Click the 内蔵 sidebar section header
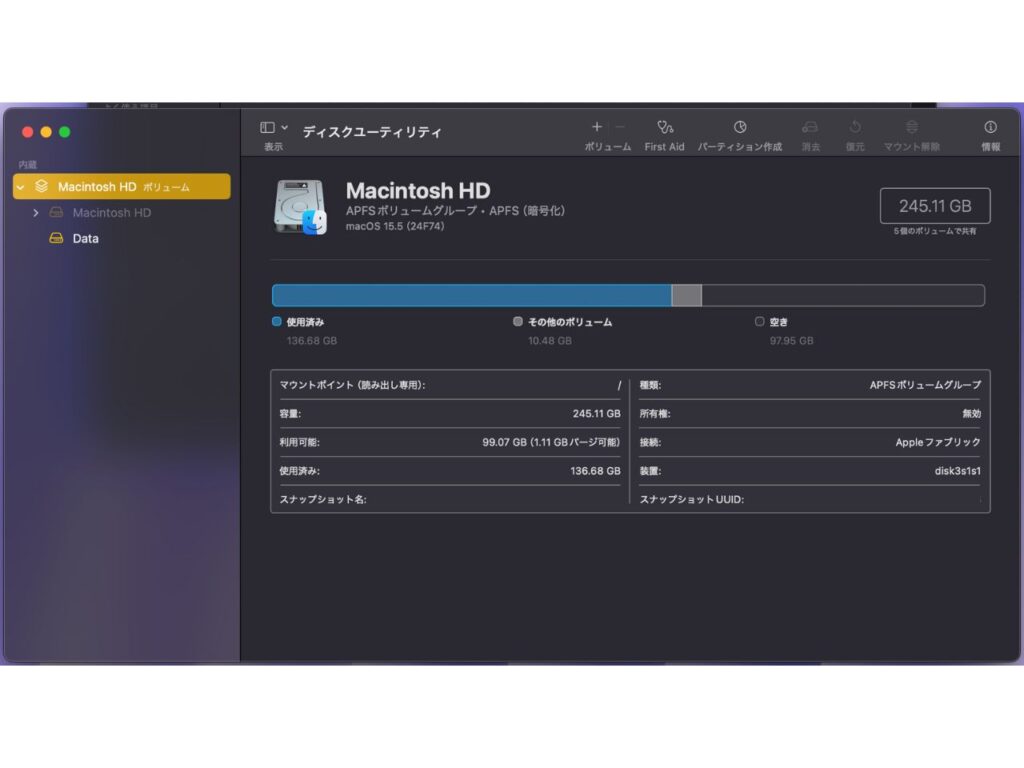Viewport: 1024px width, 768px height. click(27, 165)
